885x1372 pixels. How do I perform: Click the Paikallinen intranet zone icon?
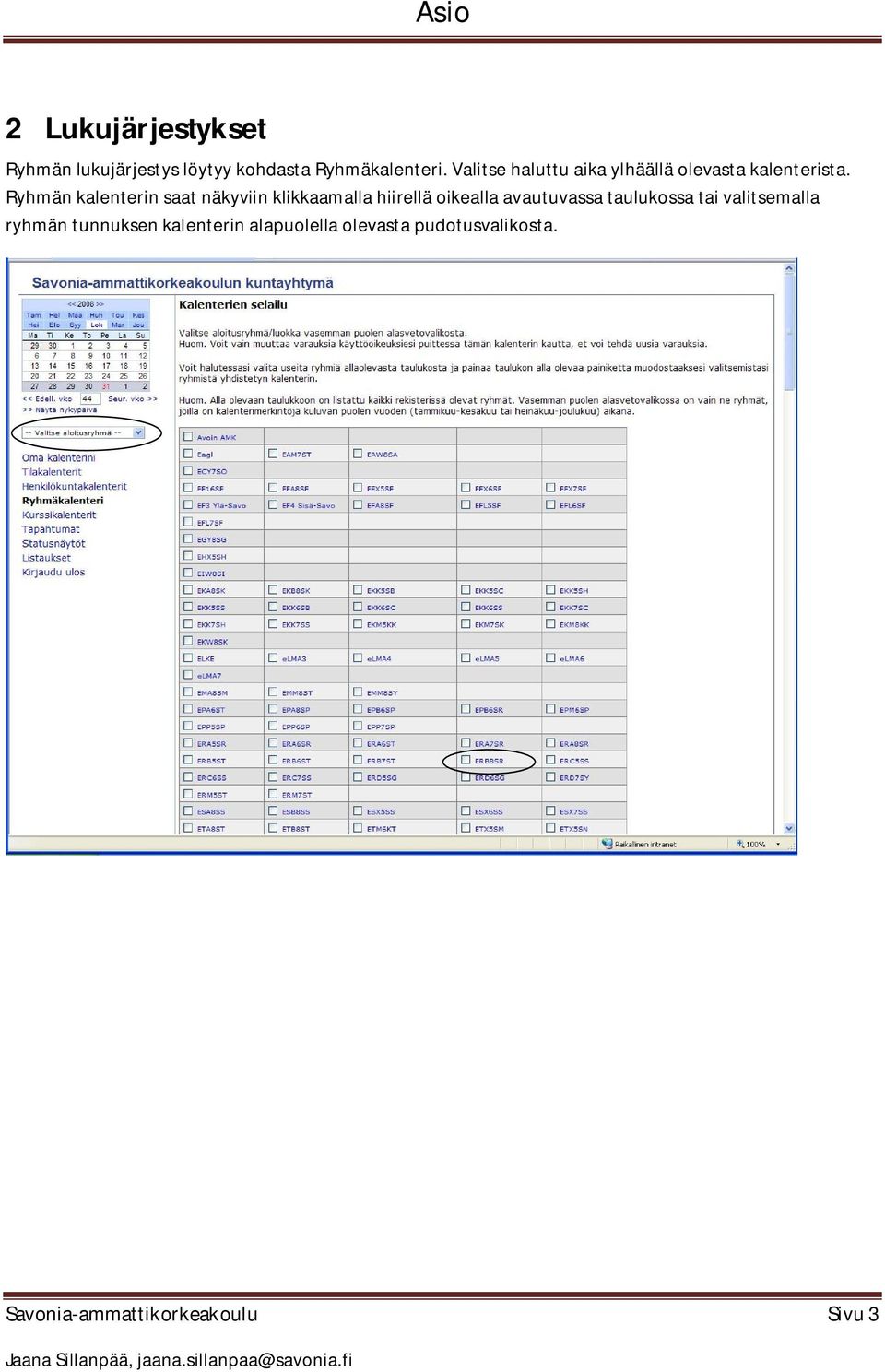coord(607,844)
